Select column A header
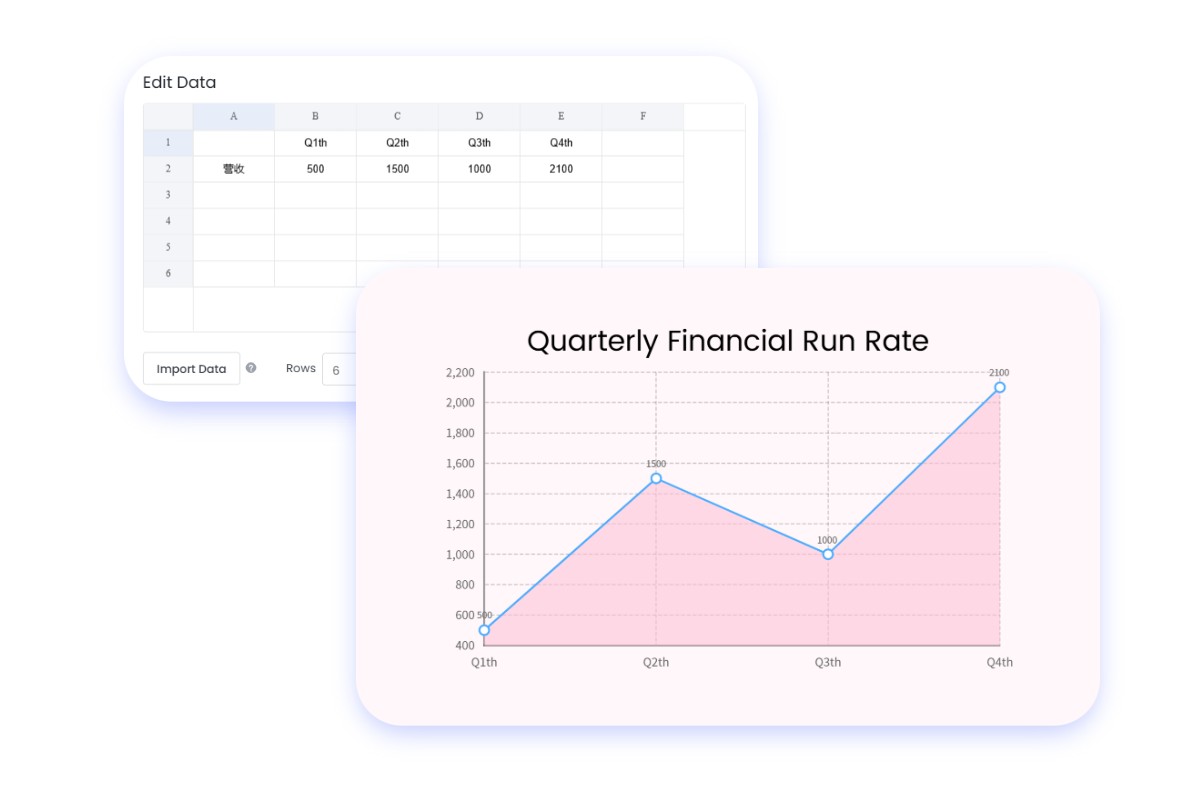This screenshot has height=800, width=1200. click(x=234, y=117)
